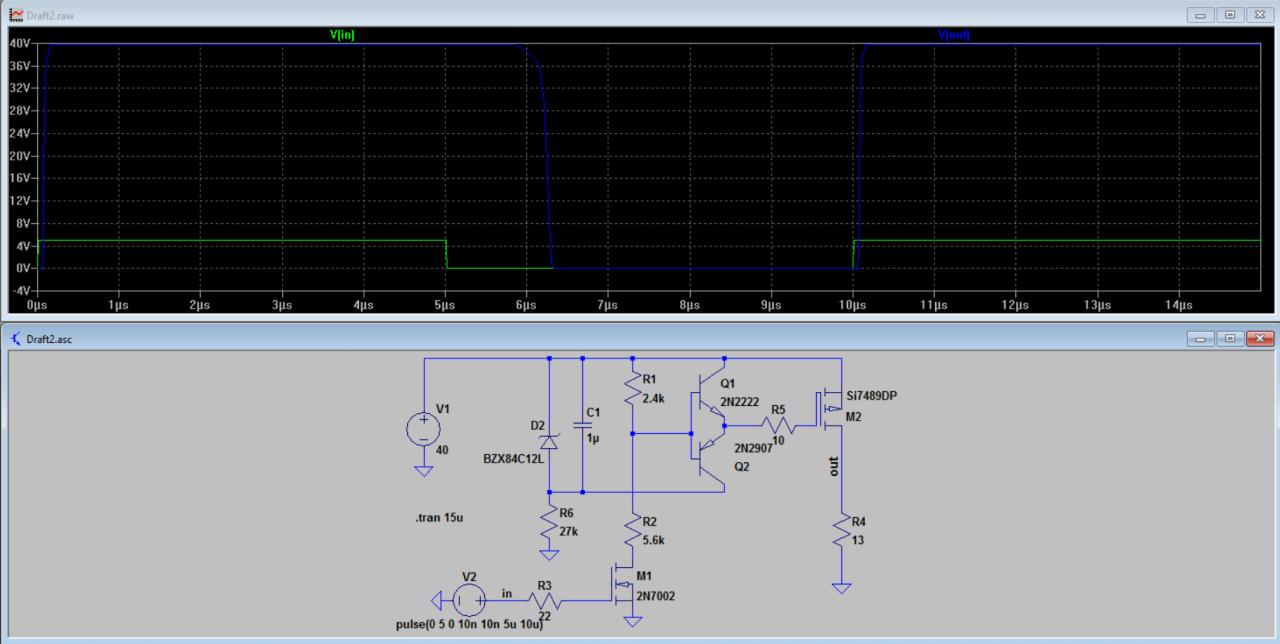Click the V(out) trace label in waveform

[x=953, y=34]
